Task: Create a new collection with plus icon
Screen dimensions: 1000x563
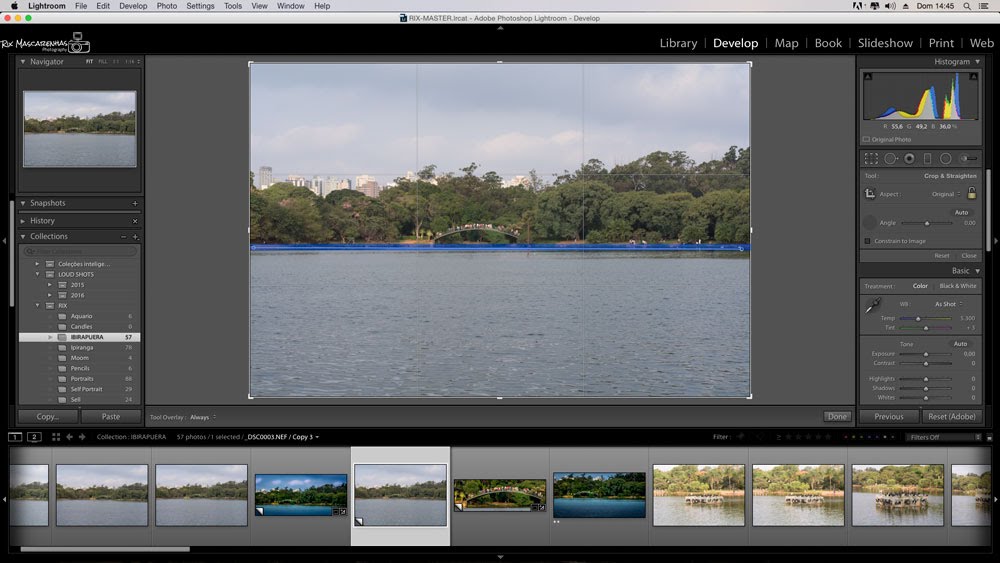Action: (135, 237)
